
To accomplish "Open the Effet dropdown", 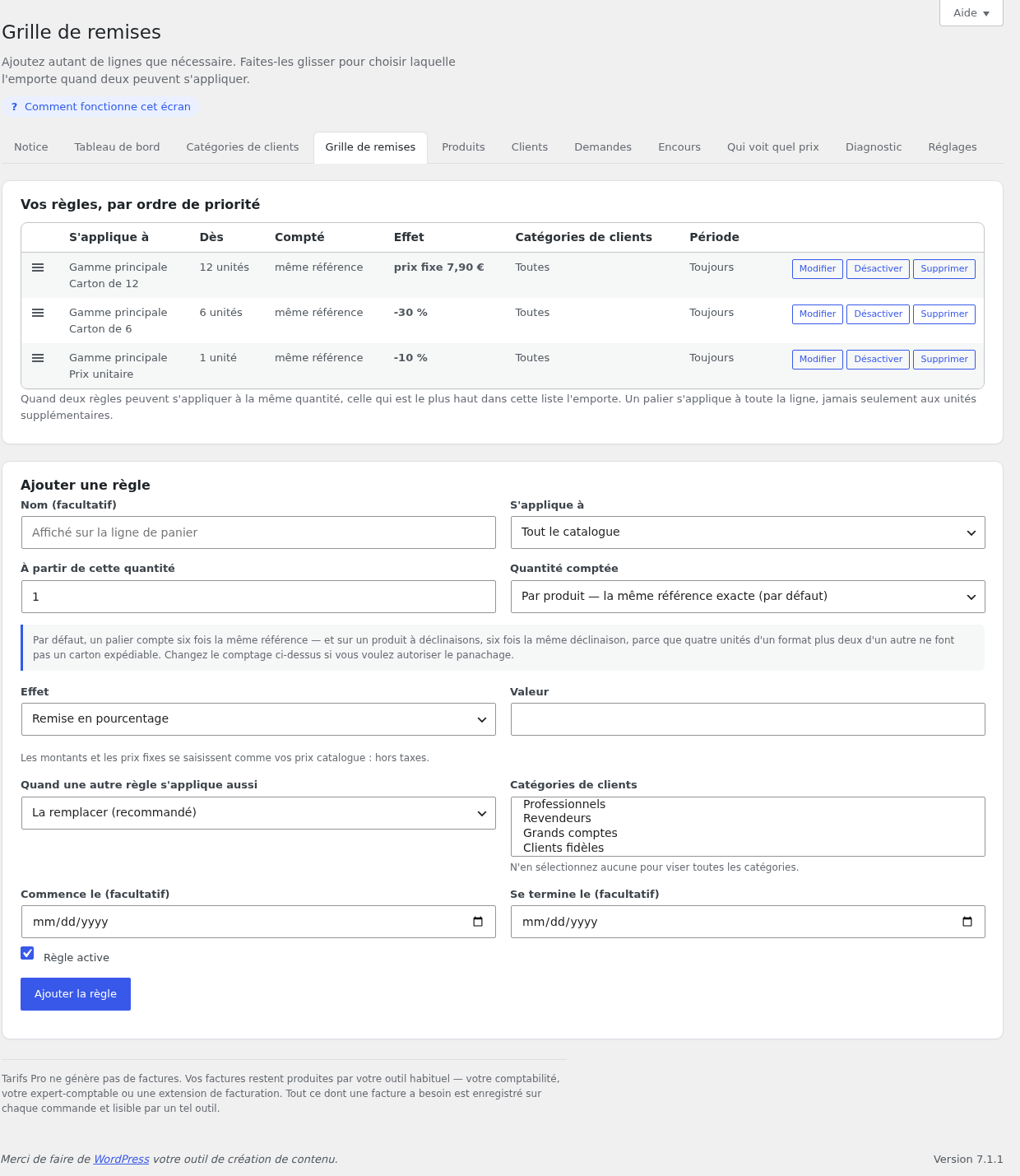I will (x=258, y=719).
